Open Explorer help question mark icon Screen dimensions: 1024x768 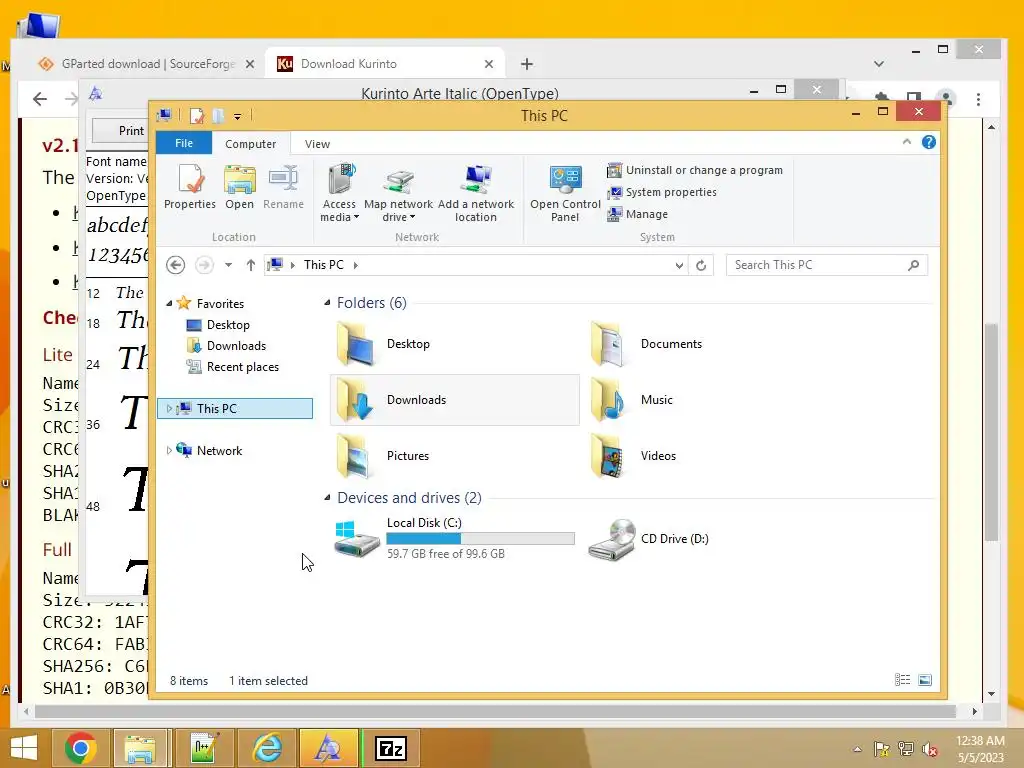tap(929, 142)
